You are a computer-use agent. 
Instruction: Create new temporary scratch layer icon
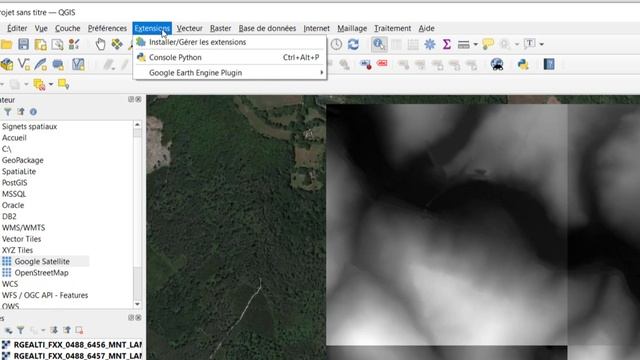(58, 64)
